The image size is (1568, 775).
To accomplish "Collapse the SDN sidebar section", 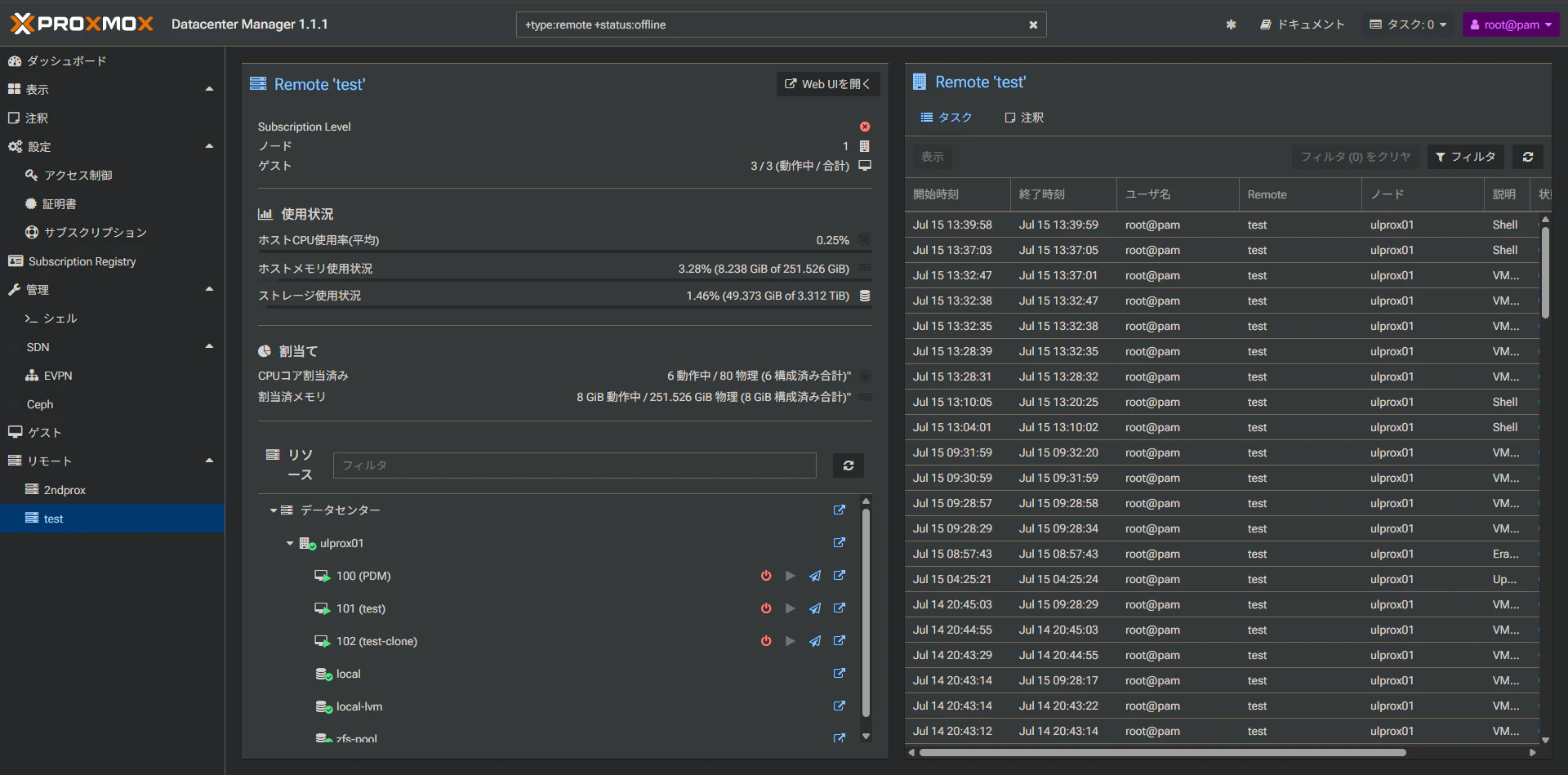I will [209, 346].
